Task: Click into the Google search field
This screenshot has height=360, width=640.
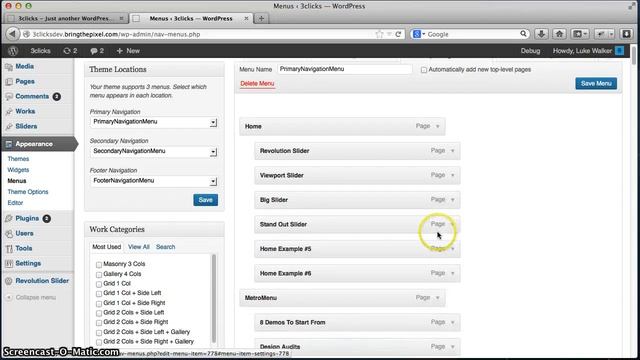Action: [x=472, y=34]
